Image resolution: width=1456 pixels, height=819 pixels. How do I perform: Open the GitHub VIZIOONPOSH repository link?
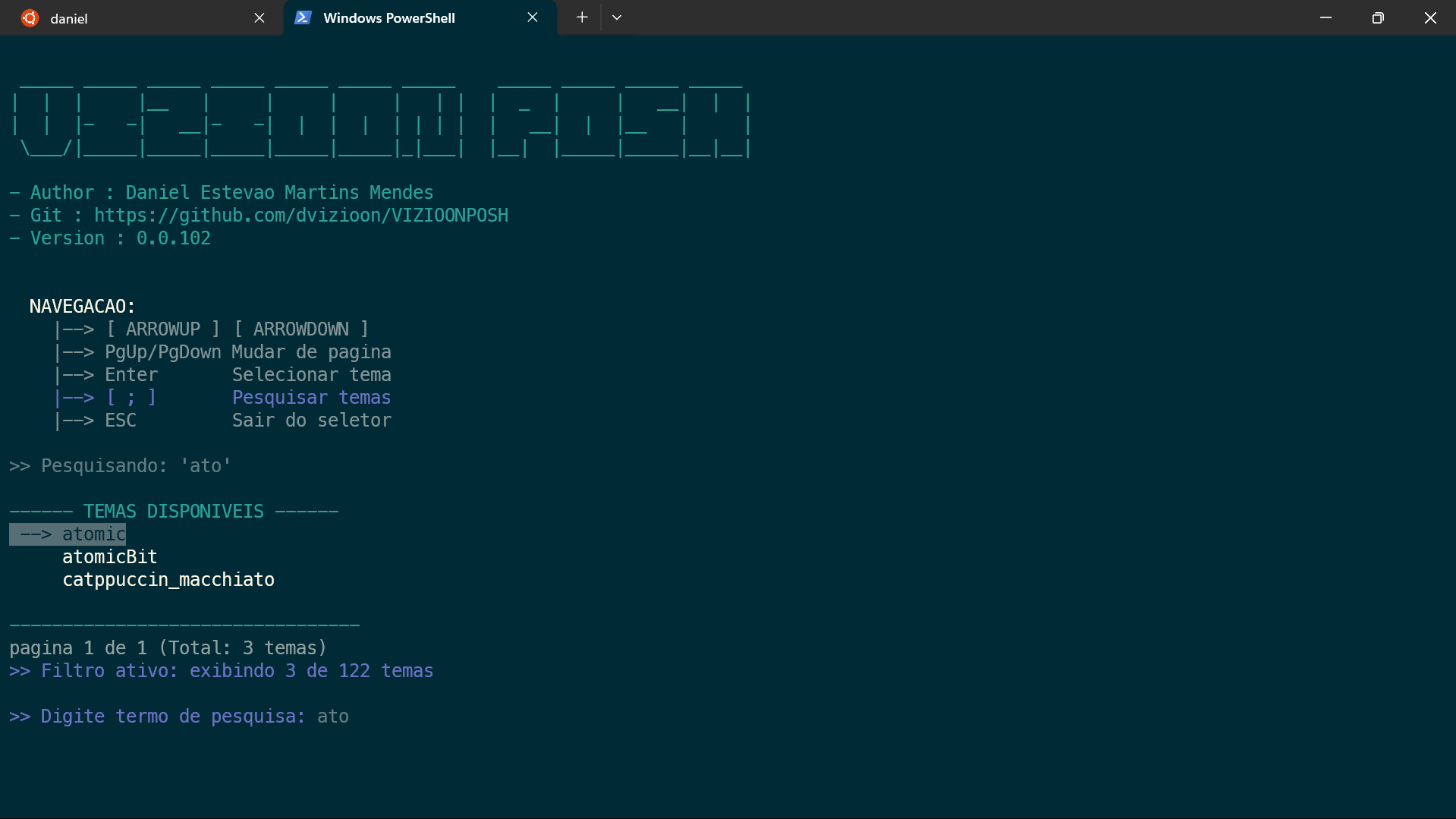301,216
